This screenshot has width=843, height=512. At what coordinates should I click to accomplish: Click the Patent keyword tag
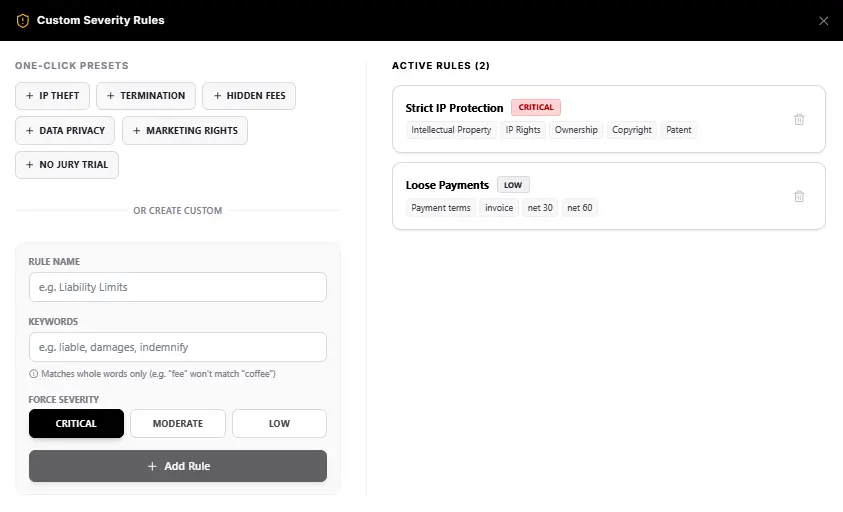[678, 130]
